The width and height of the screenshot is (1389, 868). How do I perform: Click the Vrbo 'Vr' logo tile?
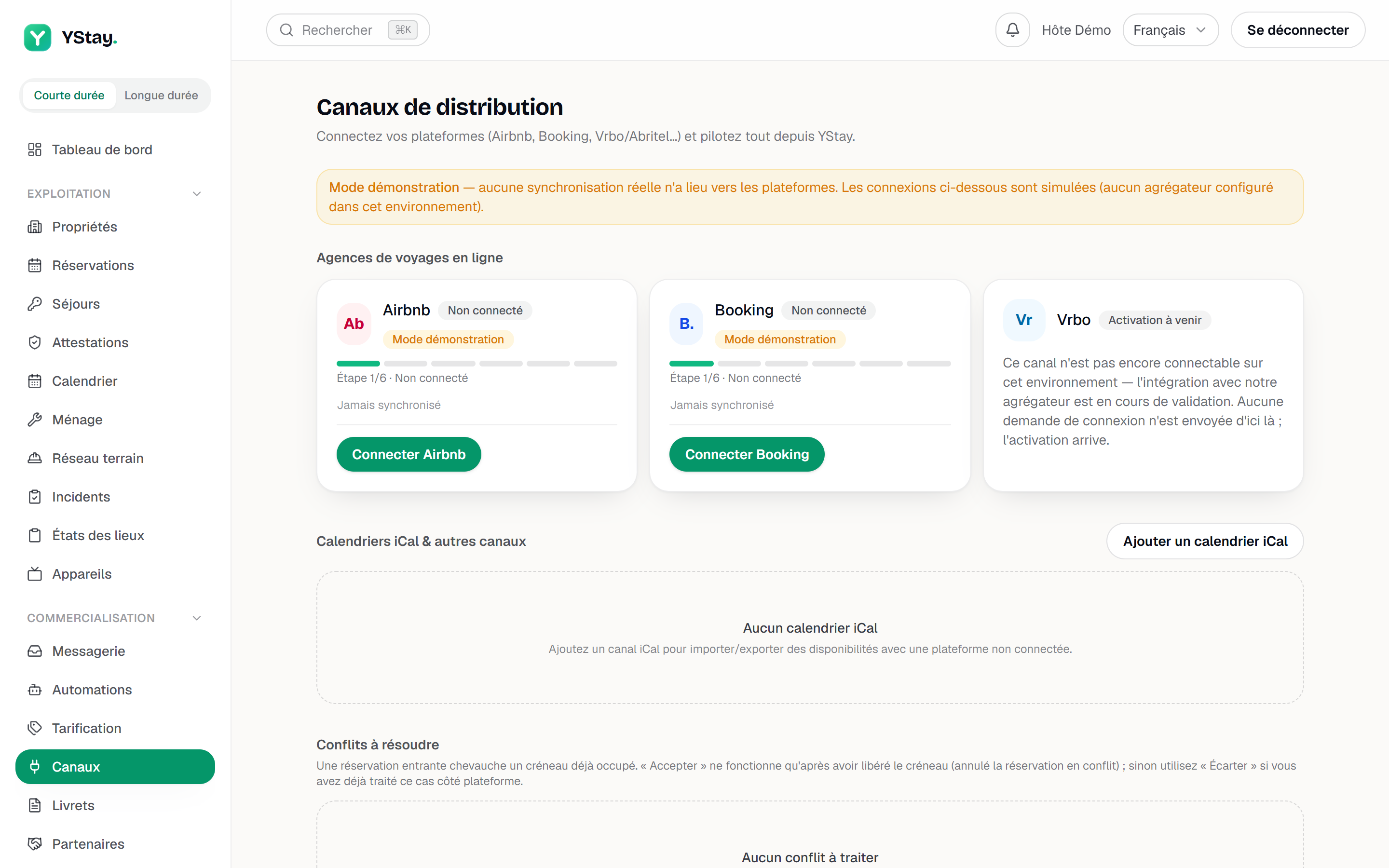click(1024, 320)
